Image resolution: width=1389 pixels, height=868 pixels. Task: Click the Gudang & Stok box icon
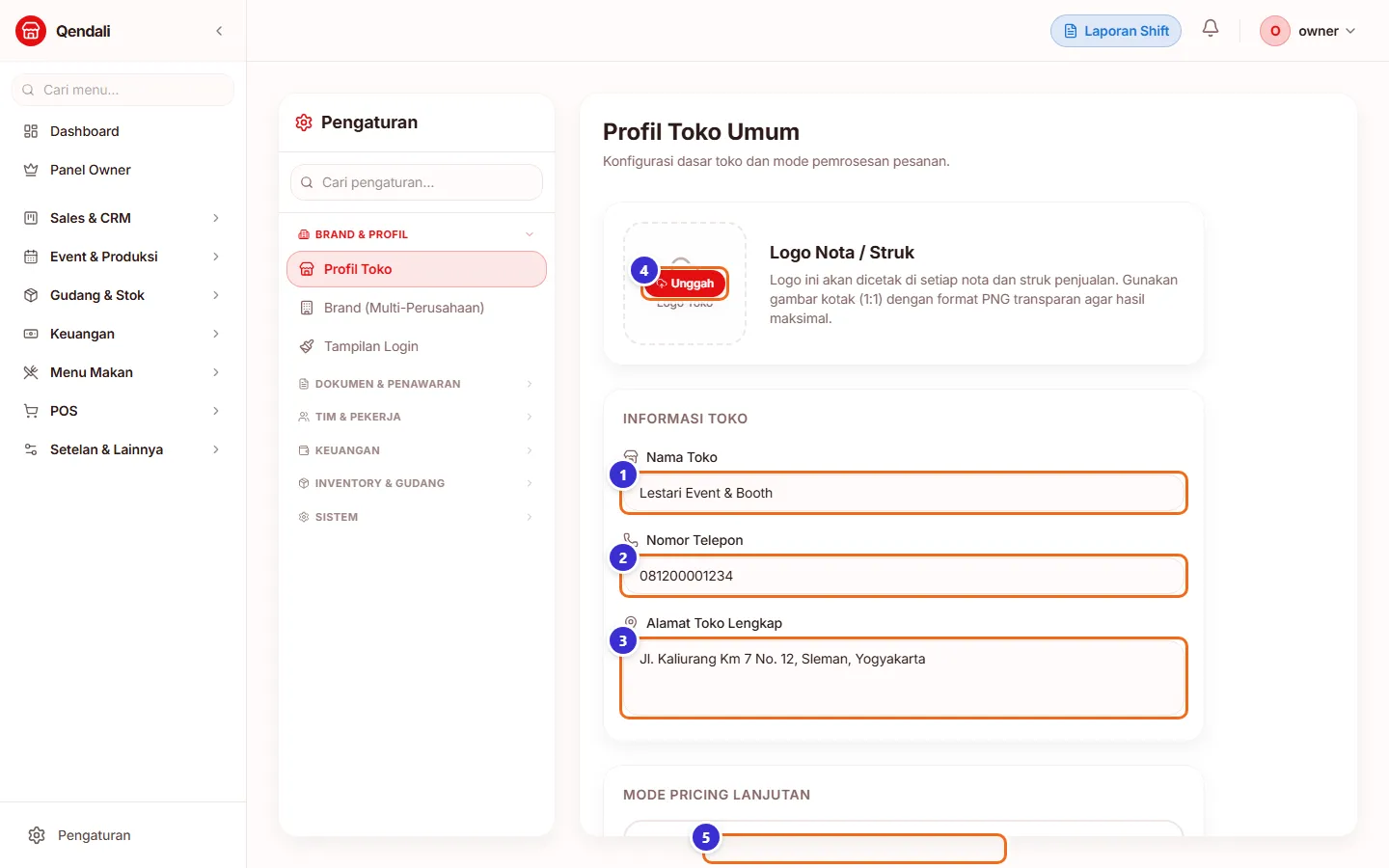pos(31,295)
